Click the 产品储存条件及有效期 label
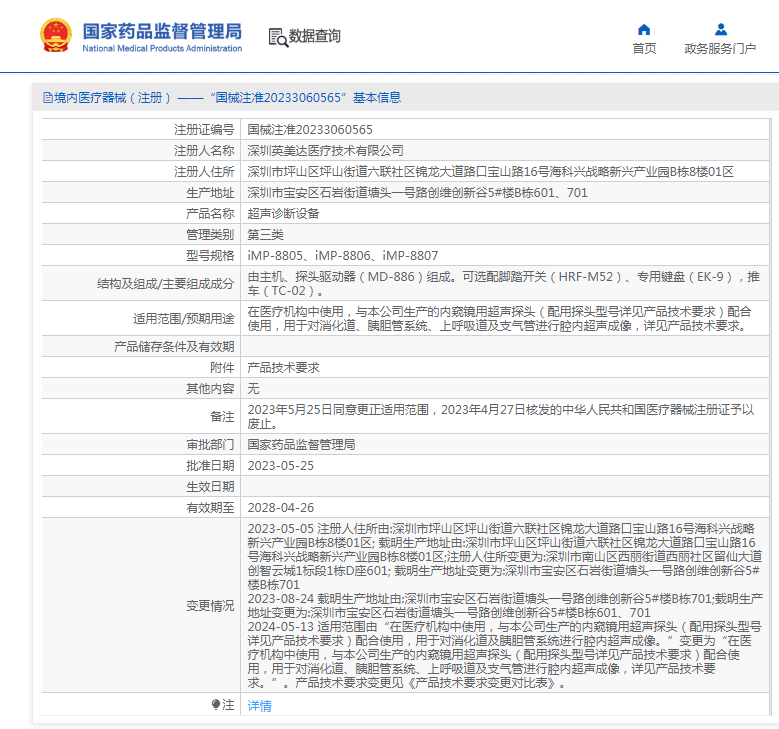Image resolution: width=779 pixels, height=729 pixels. [174, 346]
